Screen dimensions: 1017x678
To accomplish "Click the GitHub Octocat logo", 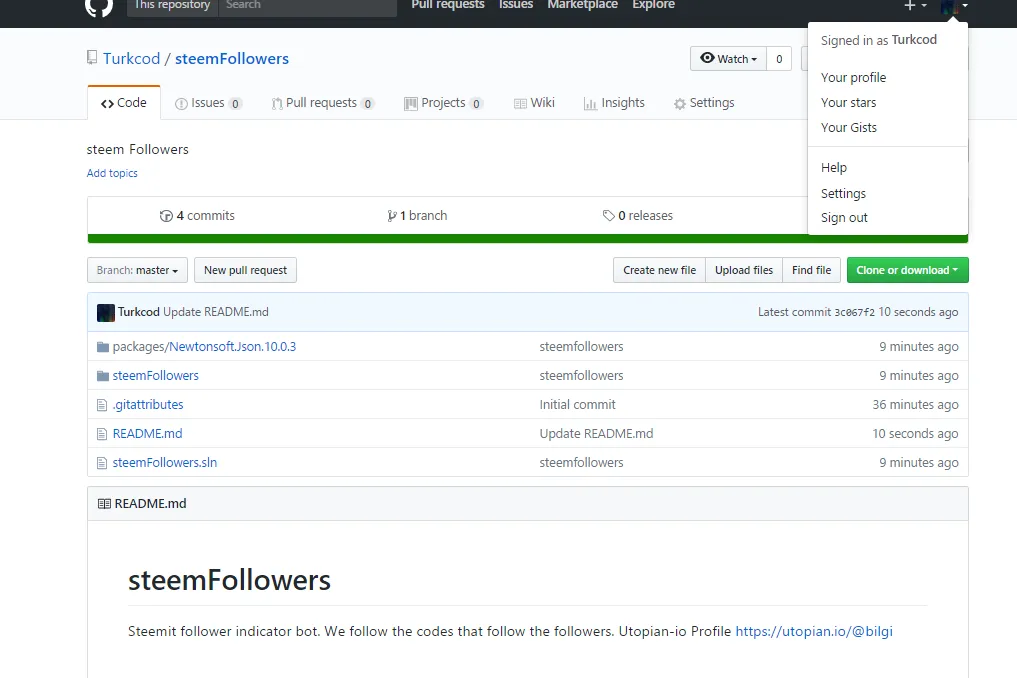I will coord(99,6).
